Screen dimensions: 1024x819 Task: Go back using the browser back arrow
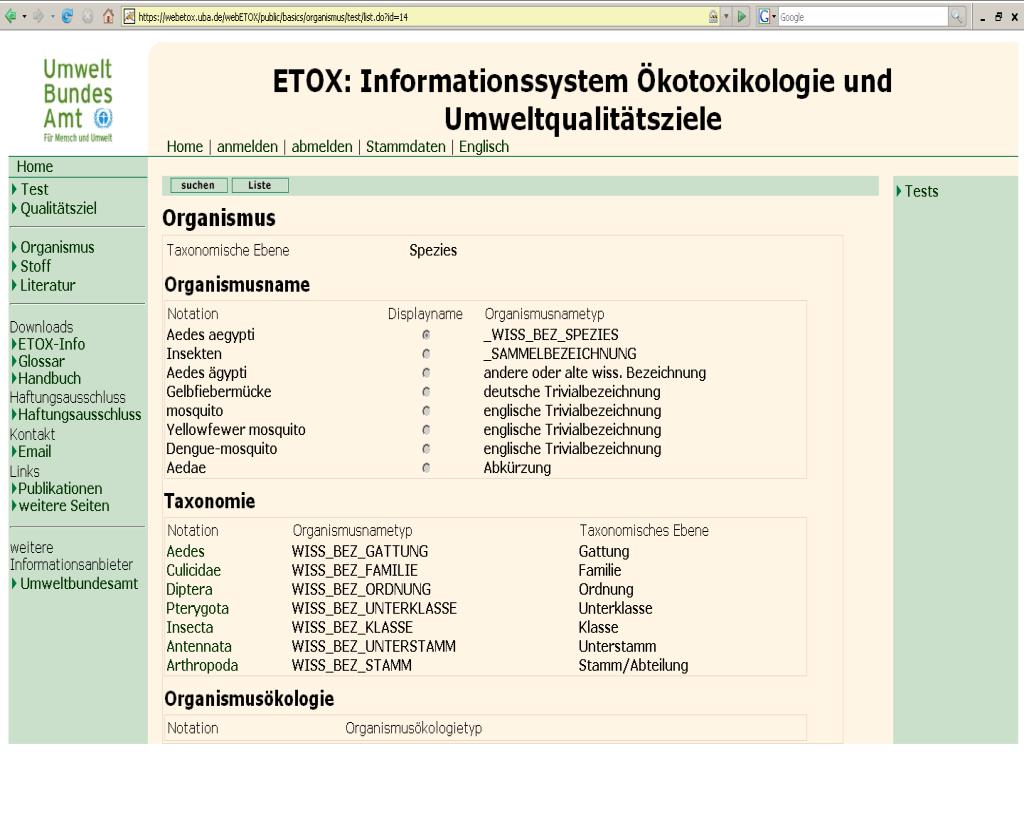point(10,16)
